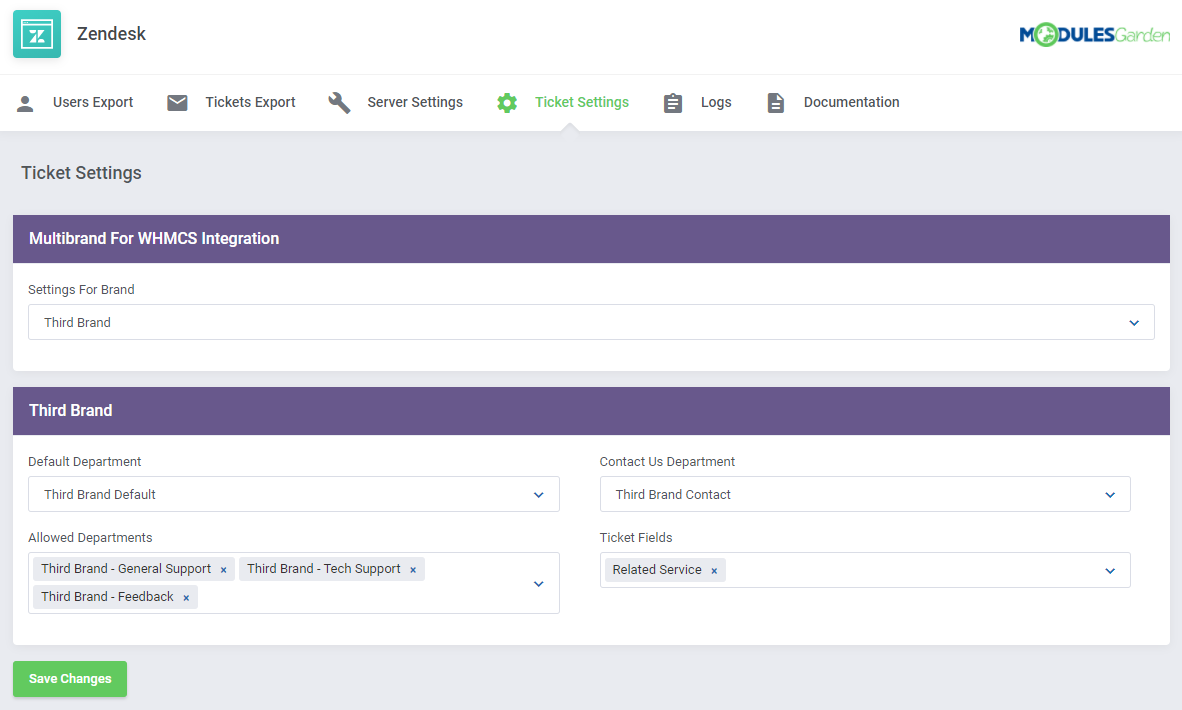The height and width of the screenshot is (710, 1182).
Task: Click the clipboard icon next to Logs
Action: (672, 101)
